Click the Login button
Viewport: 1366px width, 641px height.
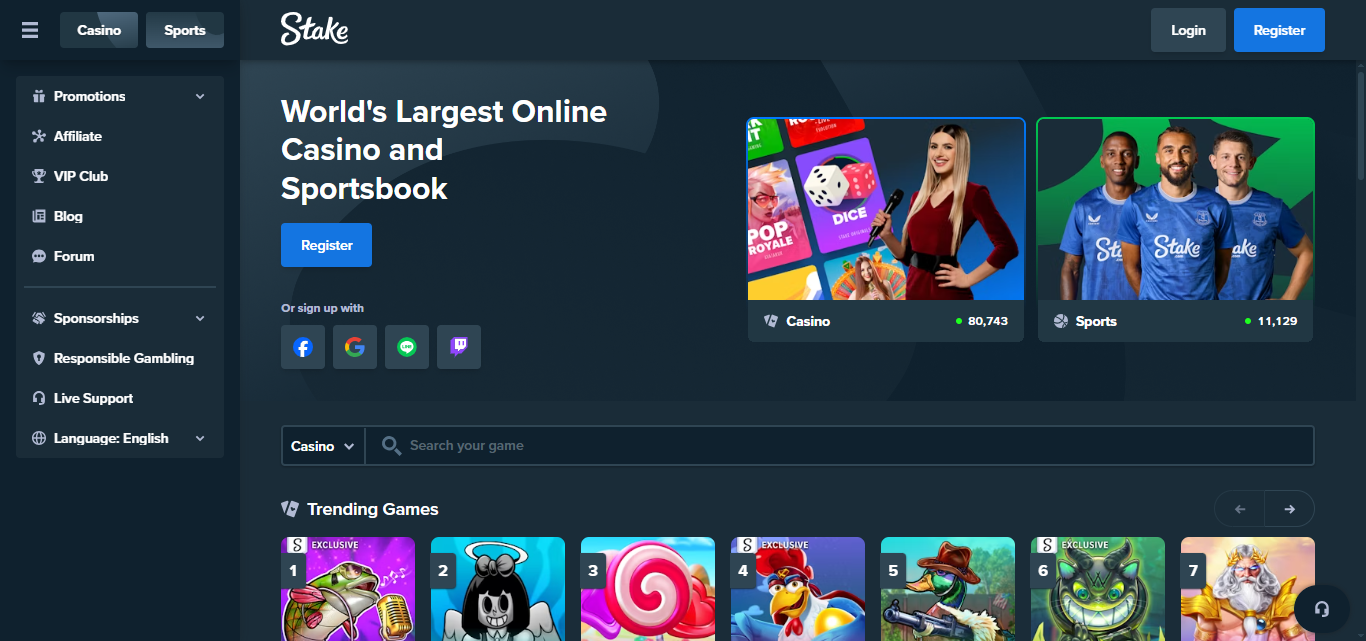click(x=1188, y=30)
